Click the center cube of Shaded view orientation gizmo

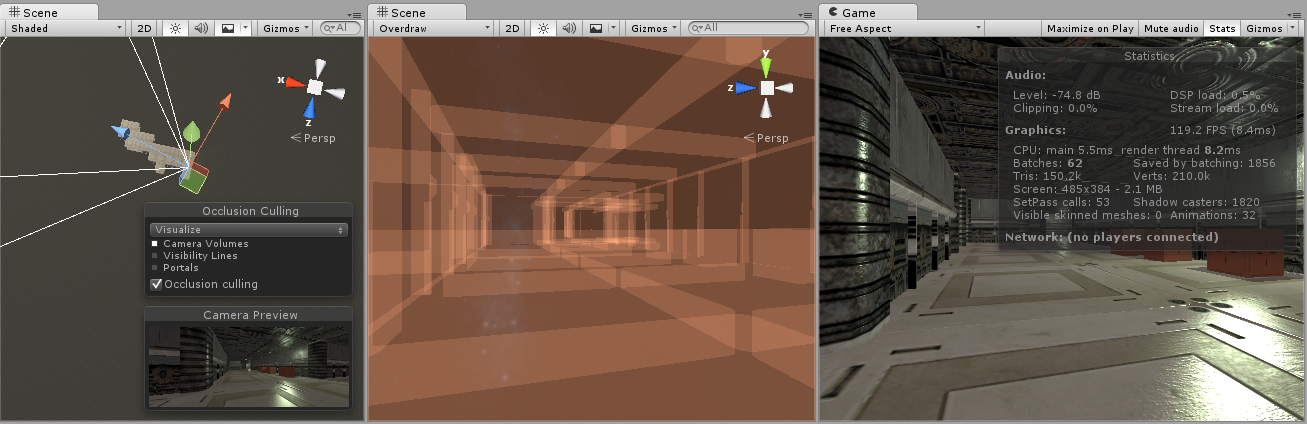click(315, 87)
